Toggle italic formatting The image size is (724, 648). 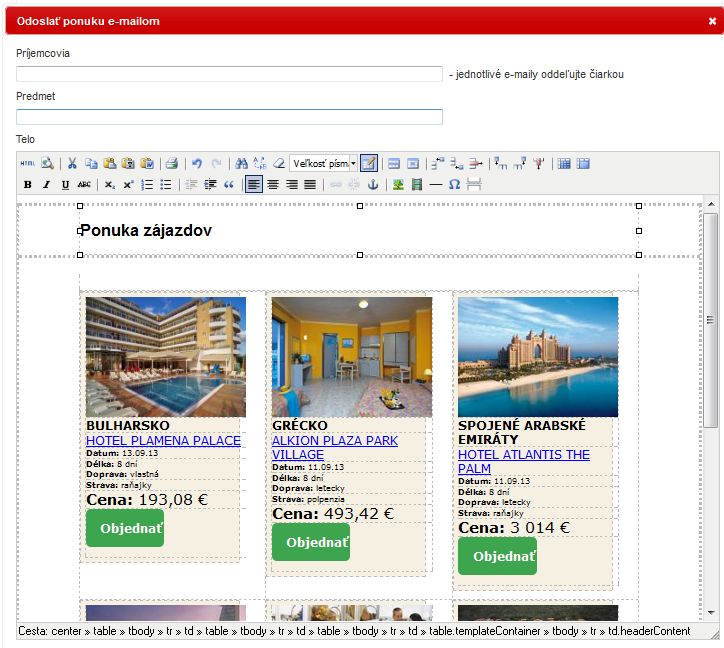coord(47,185)
